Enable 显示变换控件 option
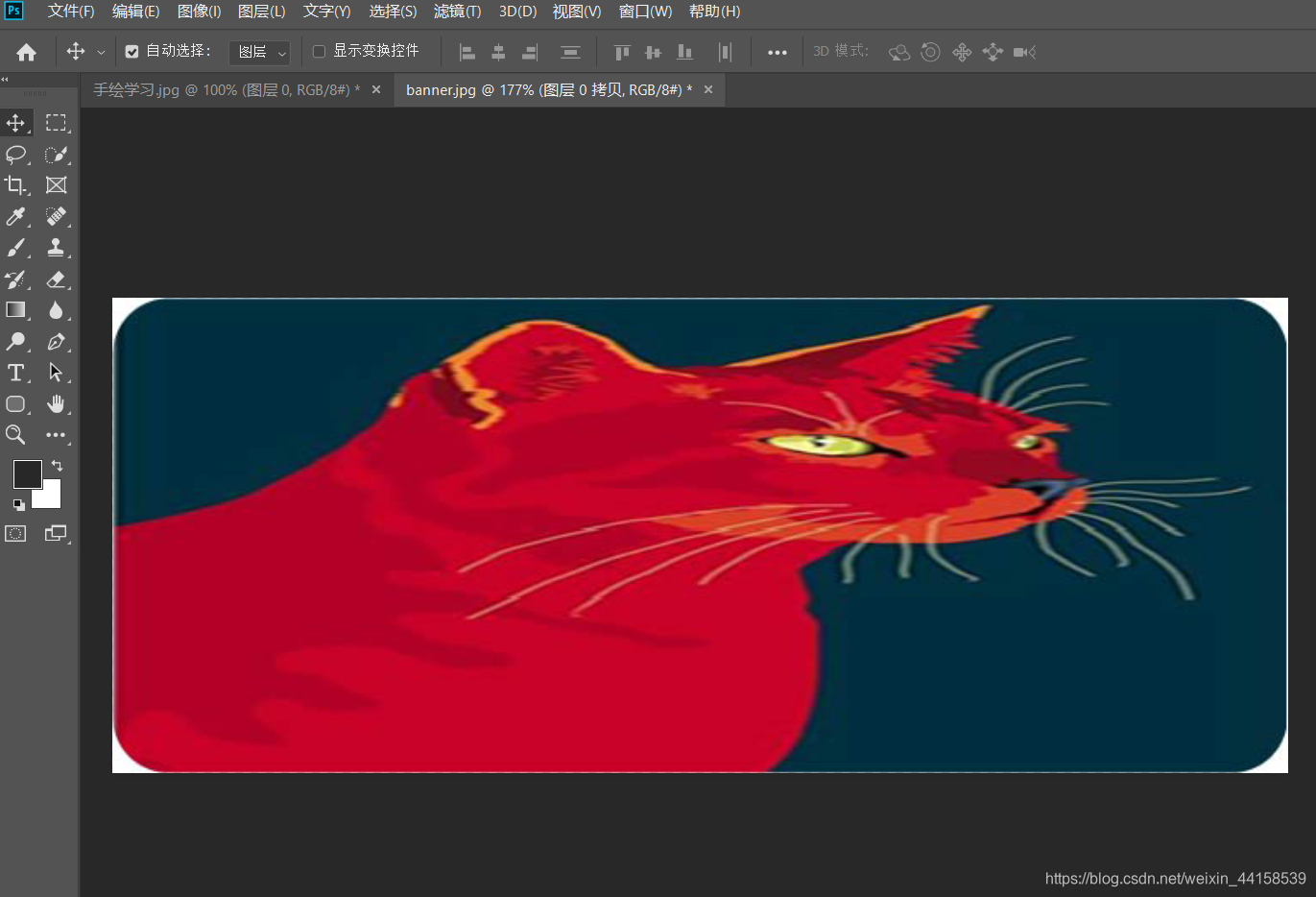The width and height of the screenshot is (1316, 897). click(x=318, y=51)
